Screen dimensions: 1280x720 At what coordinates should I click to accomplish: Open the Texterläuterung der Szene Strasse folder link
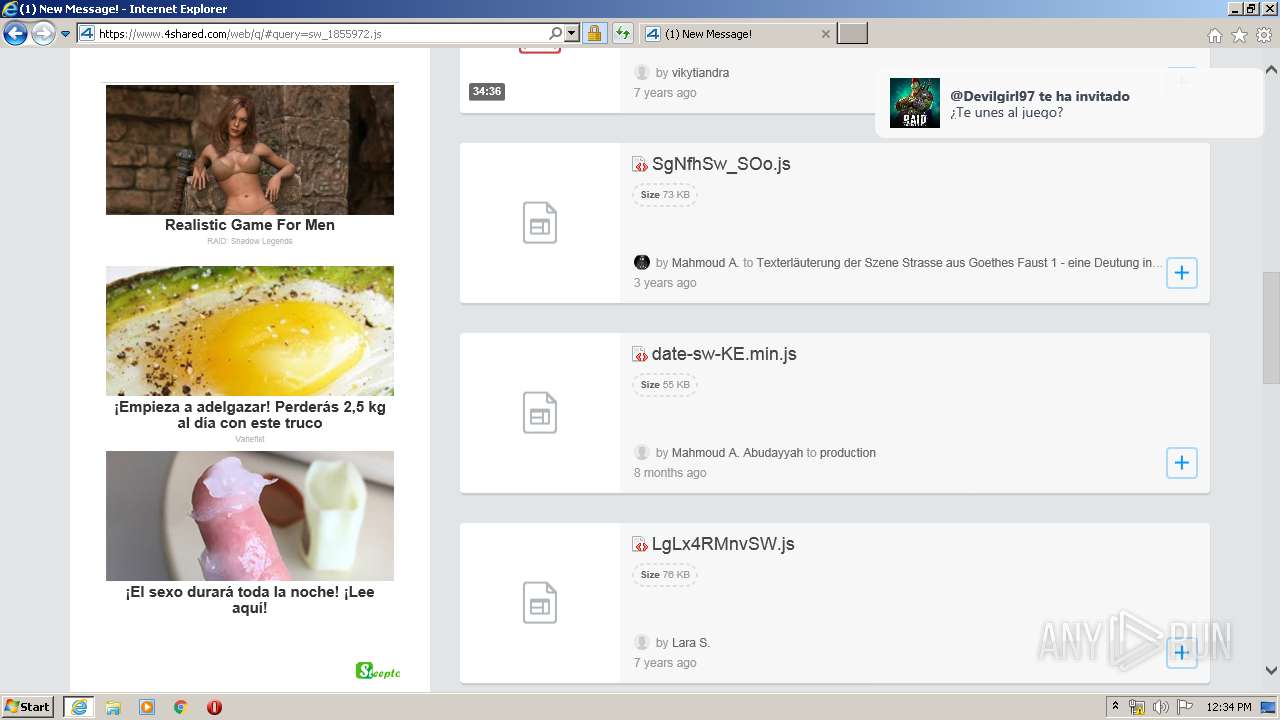(960, 263)
